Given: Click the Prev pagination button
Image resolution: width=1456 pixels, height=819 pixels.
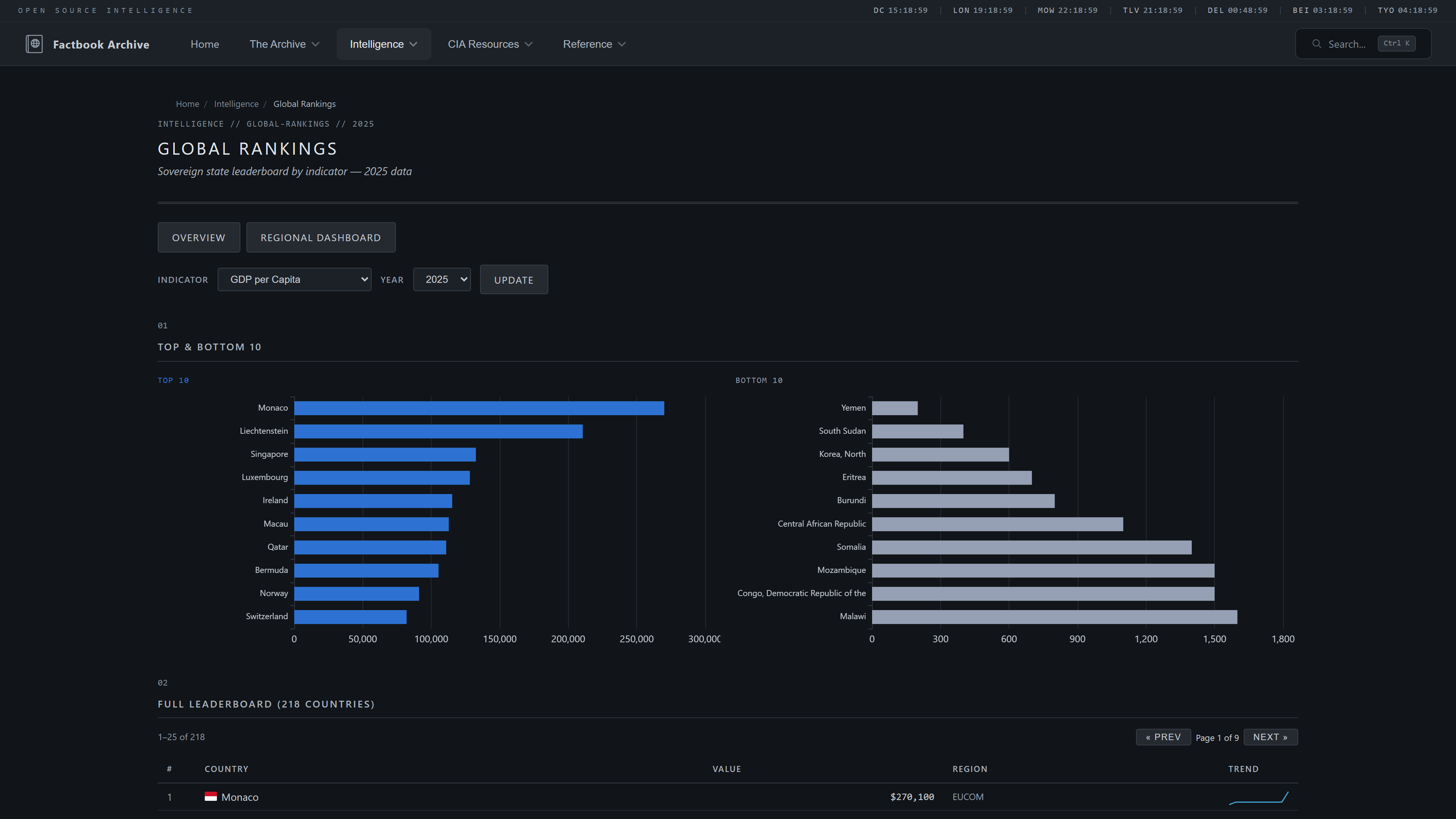Looking at the screenshot, I should tap(1163, 737).
